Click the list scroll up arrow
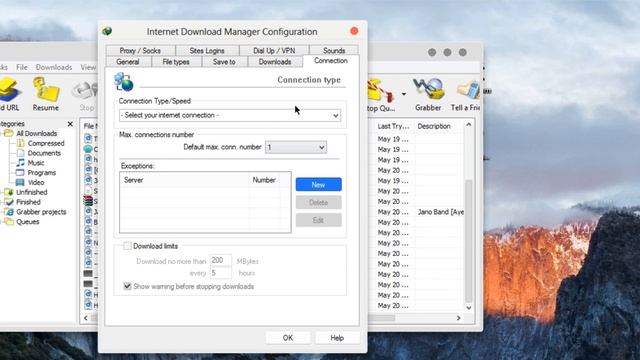 (469, 124)
